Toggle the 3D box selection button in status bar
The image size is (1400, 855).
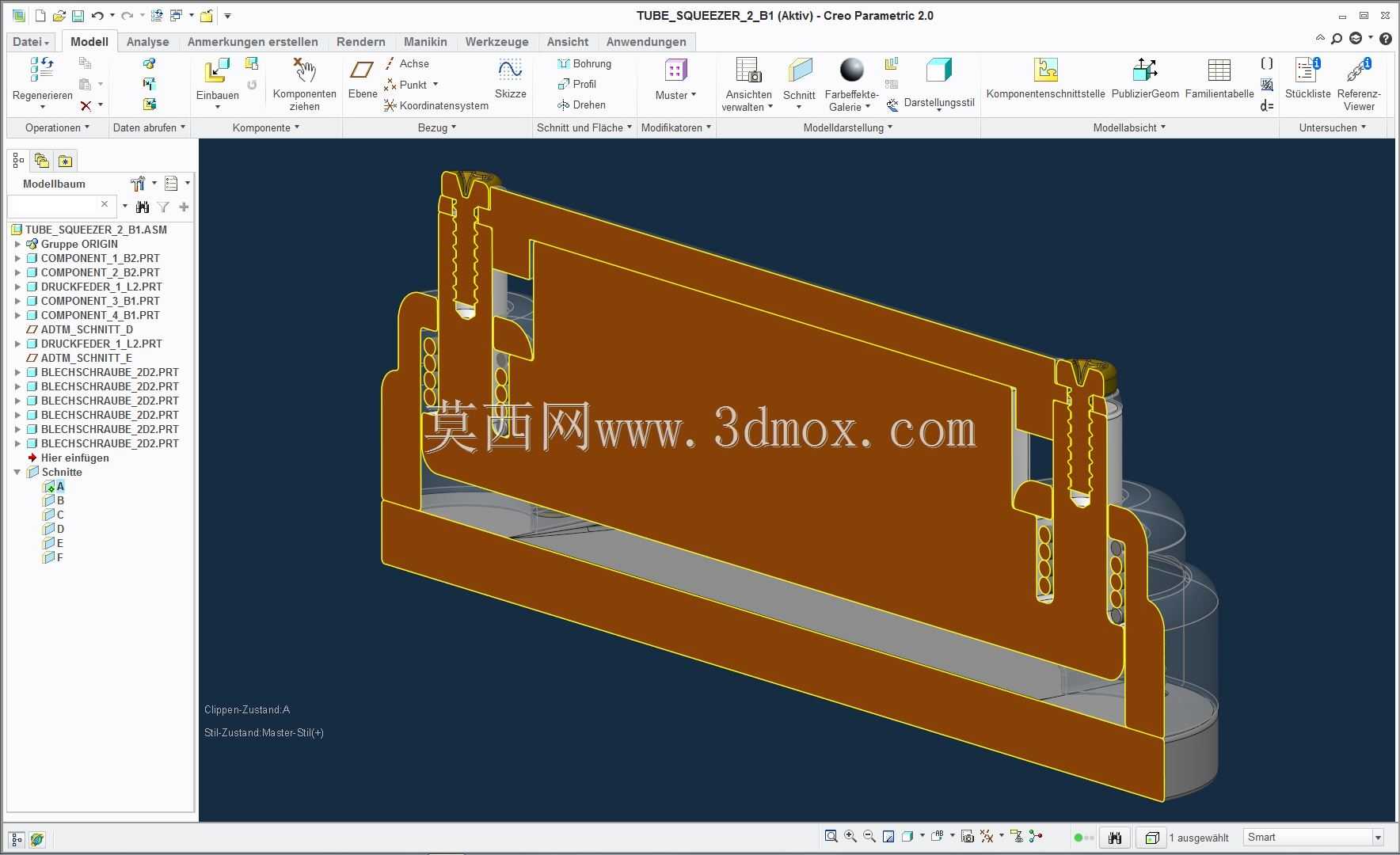pos(1152,838)
